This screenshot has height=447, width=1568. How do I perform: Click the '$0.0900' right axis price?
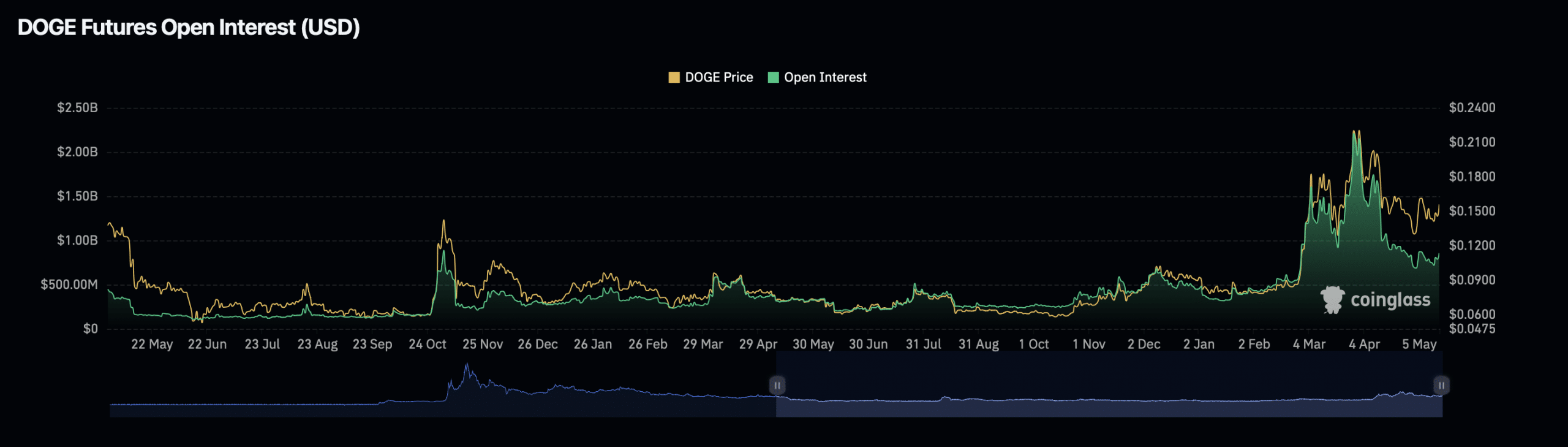coord(1472,280)
